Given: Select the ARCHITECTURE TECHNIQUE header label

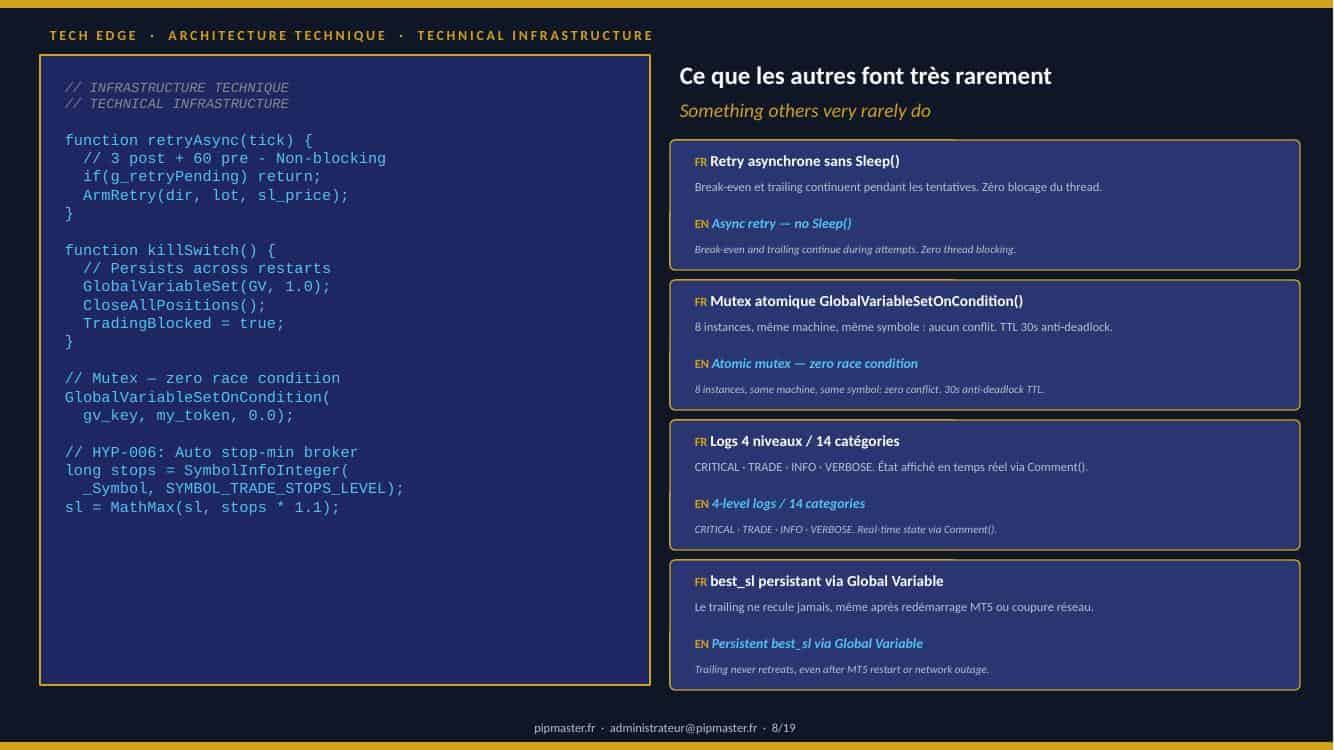Looking at the screenshot, I should click(x=277, y=35).
